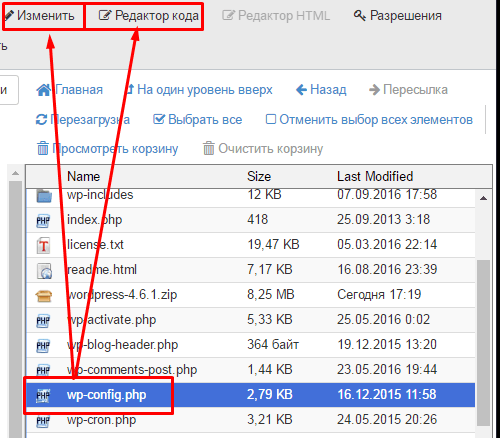500x438 pixels.
Task: Open Редактор кода from the toolbar
Action: 148,16
